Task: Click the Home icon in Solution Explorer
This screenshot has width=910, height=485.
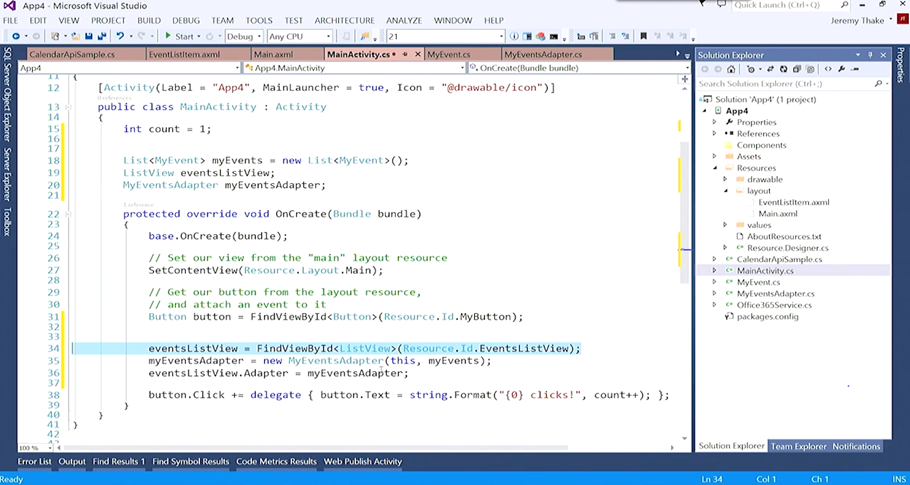Action: coord(731,69)
